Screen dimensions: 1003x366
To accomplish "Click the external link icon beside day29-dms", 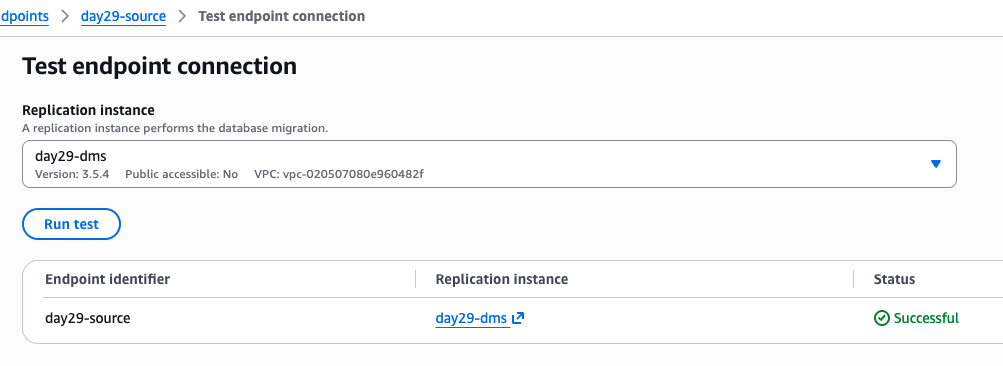I will click(x=518, y=318).
